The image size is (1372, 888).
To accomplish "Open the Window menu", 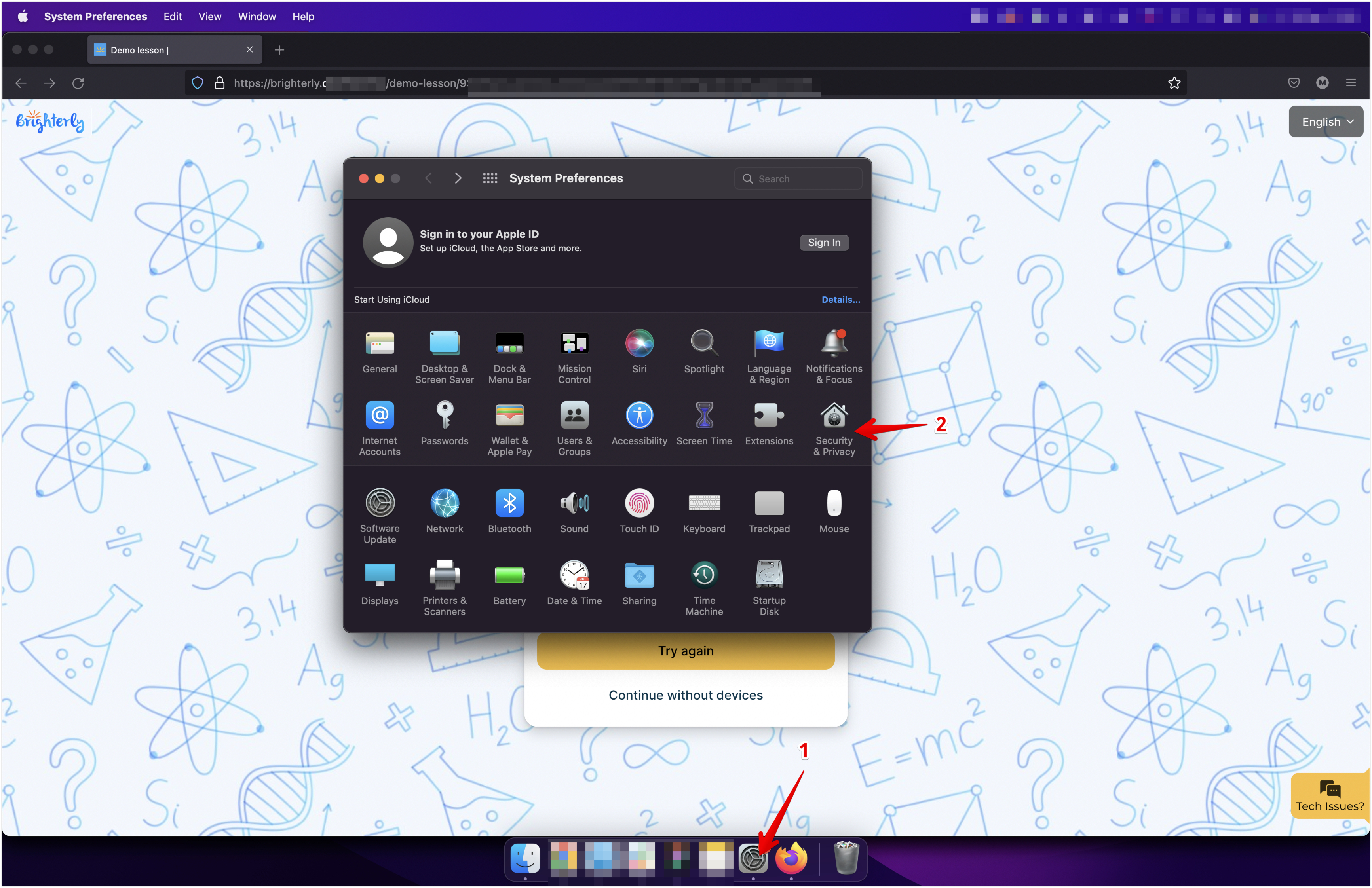I will click(x=257, y=16).
